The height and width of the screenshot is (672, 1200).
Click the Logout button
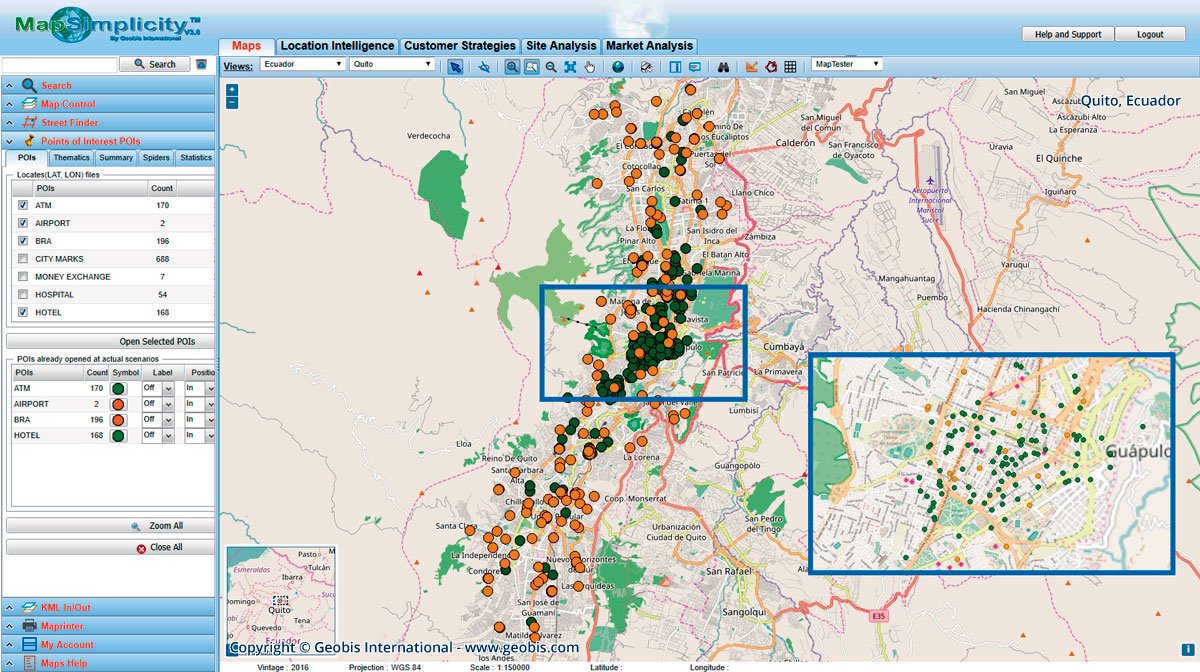pos(1151,34)
